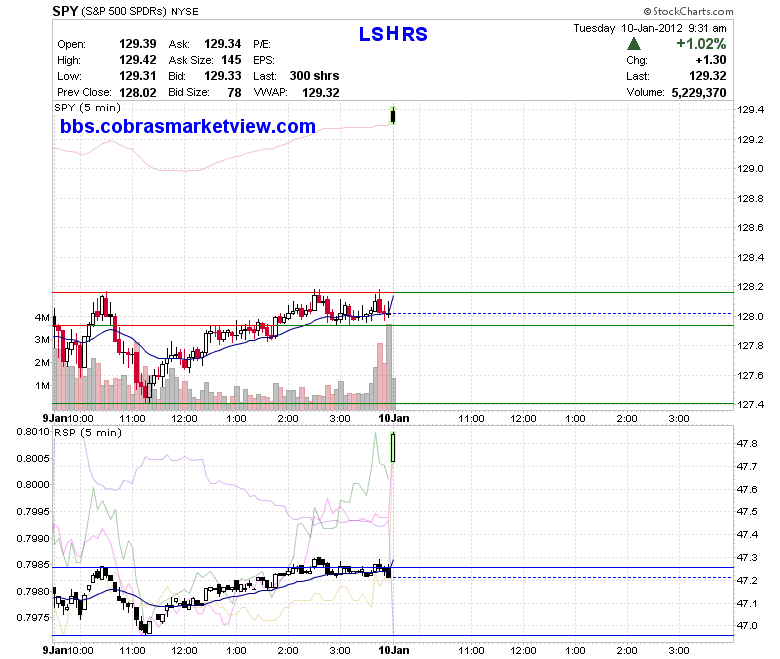The height and width of the screenshot is (659, 780).
Task: Select the Open value 129.39
Action: click(x=138, y=44)
